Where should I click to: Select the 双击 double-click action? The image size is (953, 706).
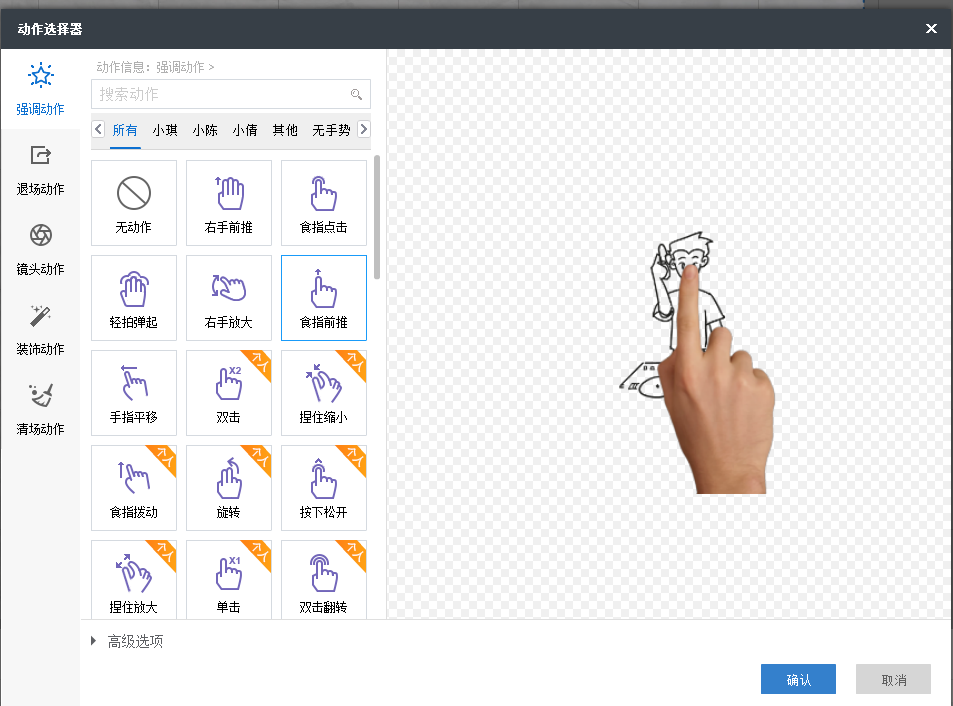[228, 392]
